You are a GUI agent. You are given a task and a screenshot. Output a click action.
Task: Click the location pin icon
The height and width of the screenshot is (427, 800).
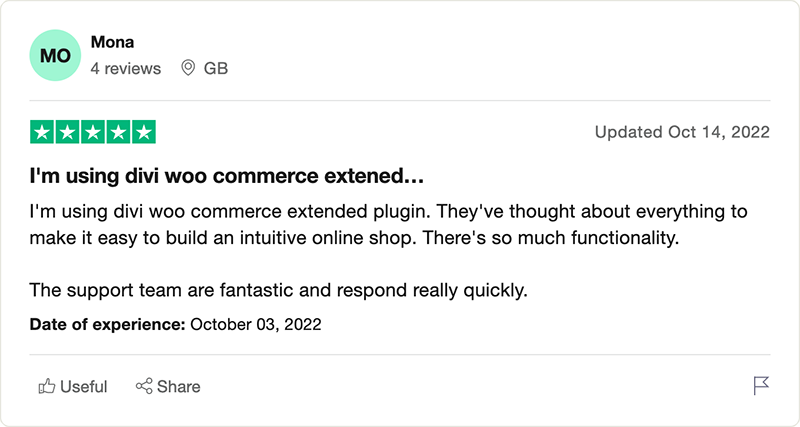click(188, 68)
